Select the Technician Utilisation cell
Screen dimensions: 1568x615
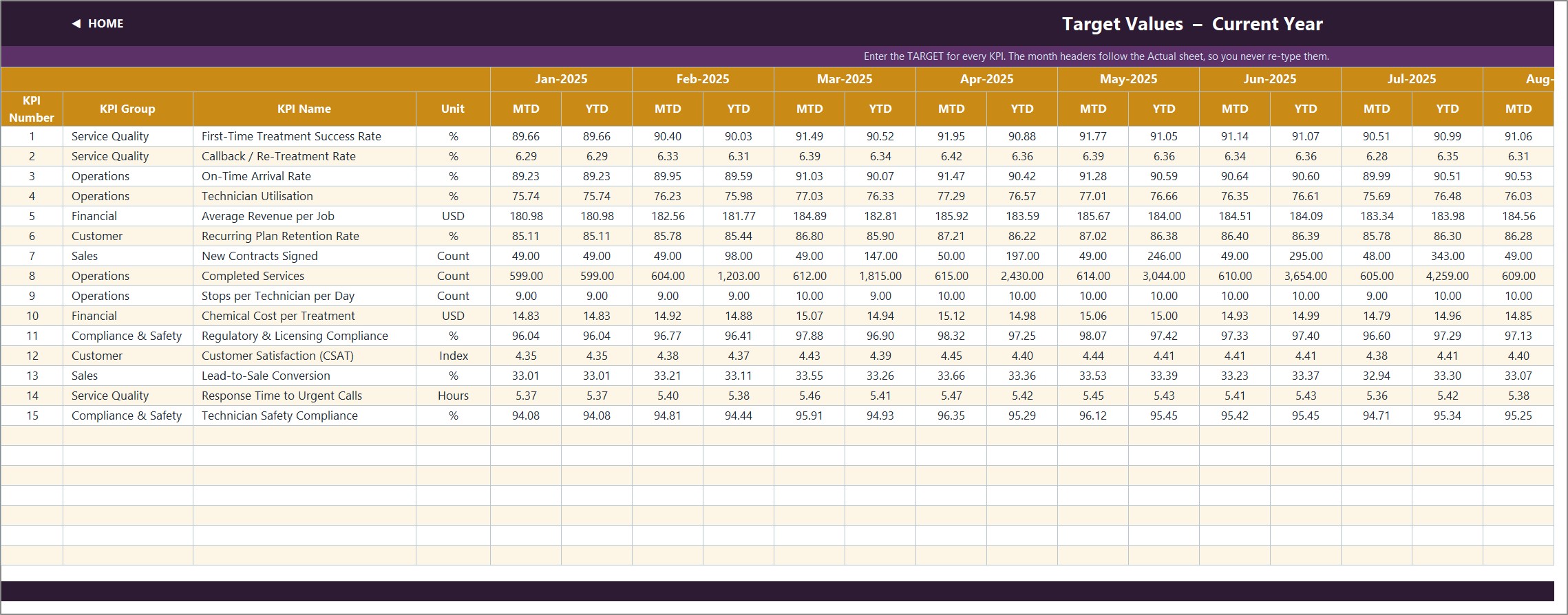tap(304, 196)
